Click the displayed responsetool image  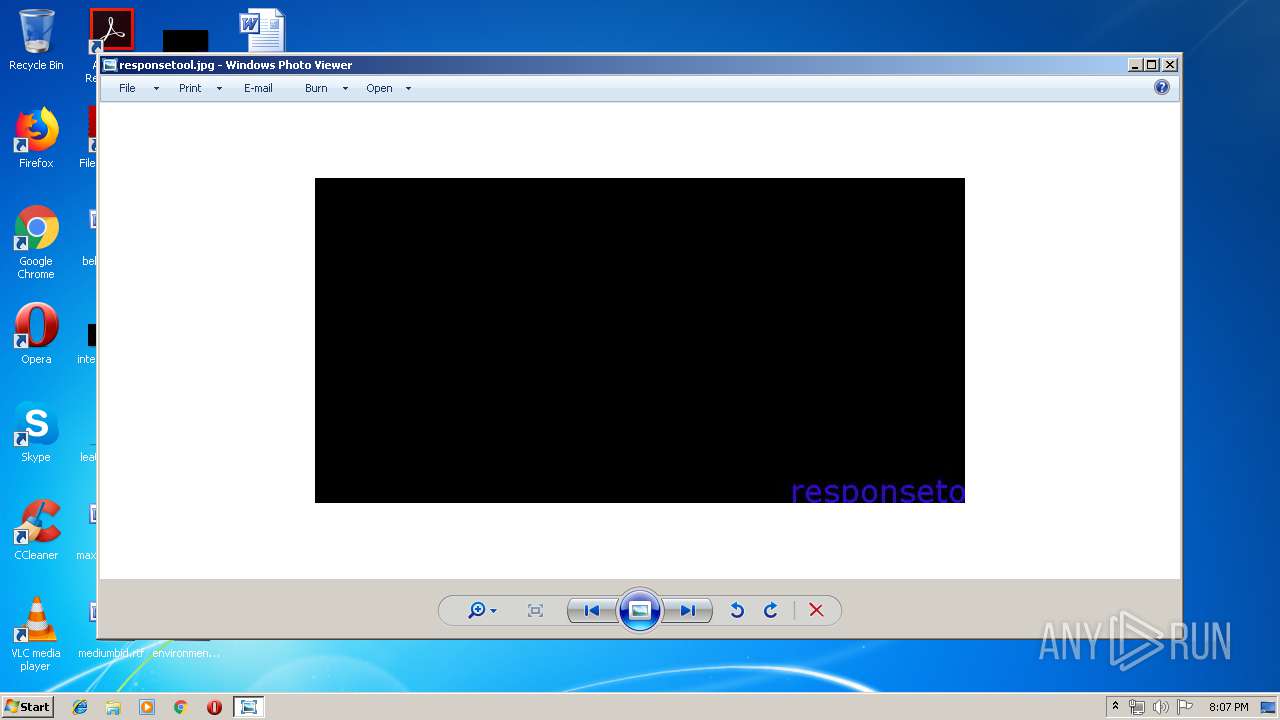[640, 340]
